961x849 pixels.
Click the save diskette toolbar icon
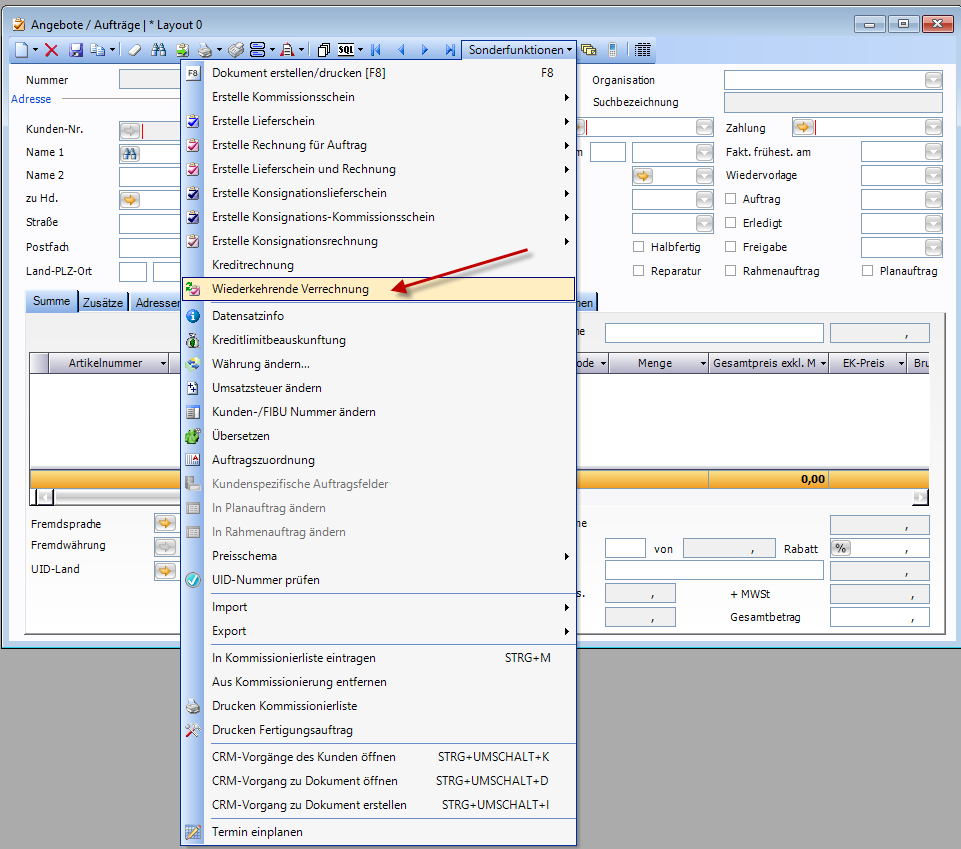(76, 50)
